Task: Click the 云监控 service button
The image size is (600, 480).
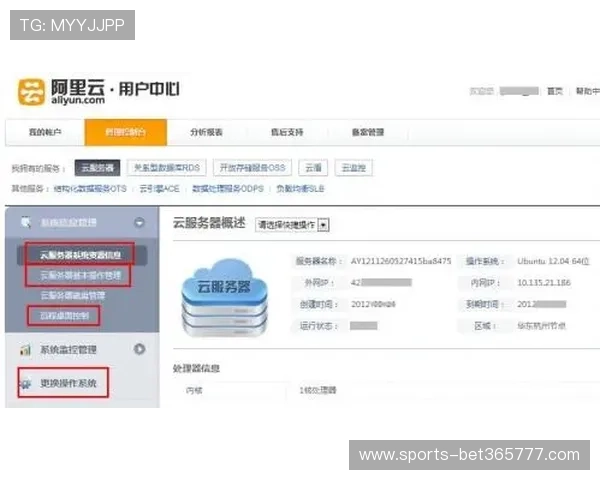Action: [354, 168]
